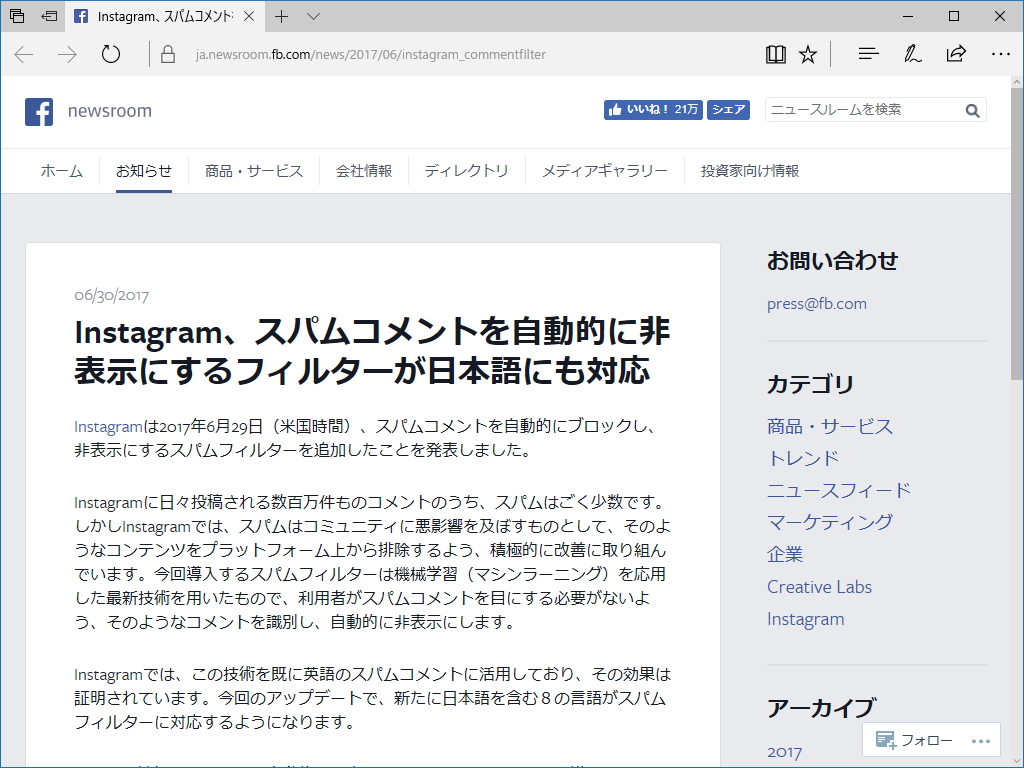Viewport: 1024px width, 768px height.
Task: Refresh the current page
Action: pos(110,53)
